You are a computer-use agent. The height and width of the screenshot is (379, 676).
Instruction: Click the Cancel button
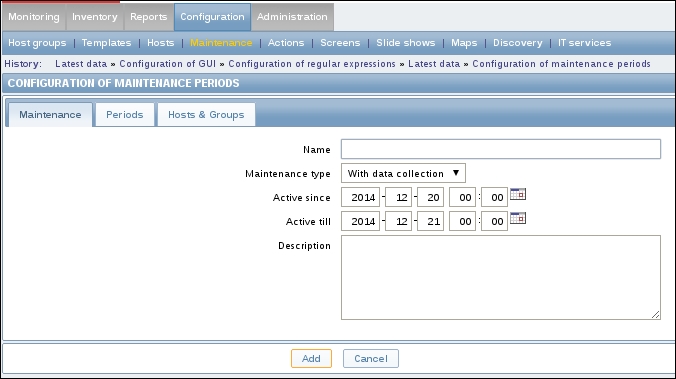pos(371,358)
